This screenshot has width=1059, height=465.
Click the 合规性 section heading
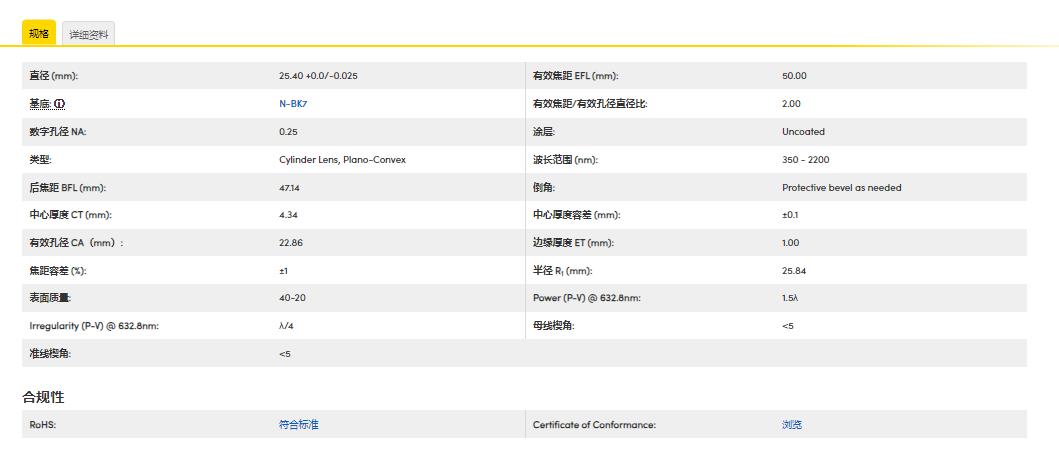(x=43, y=397)
